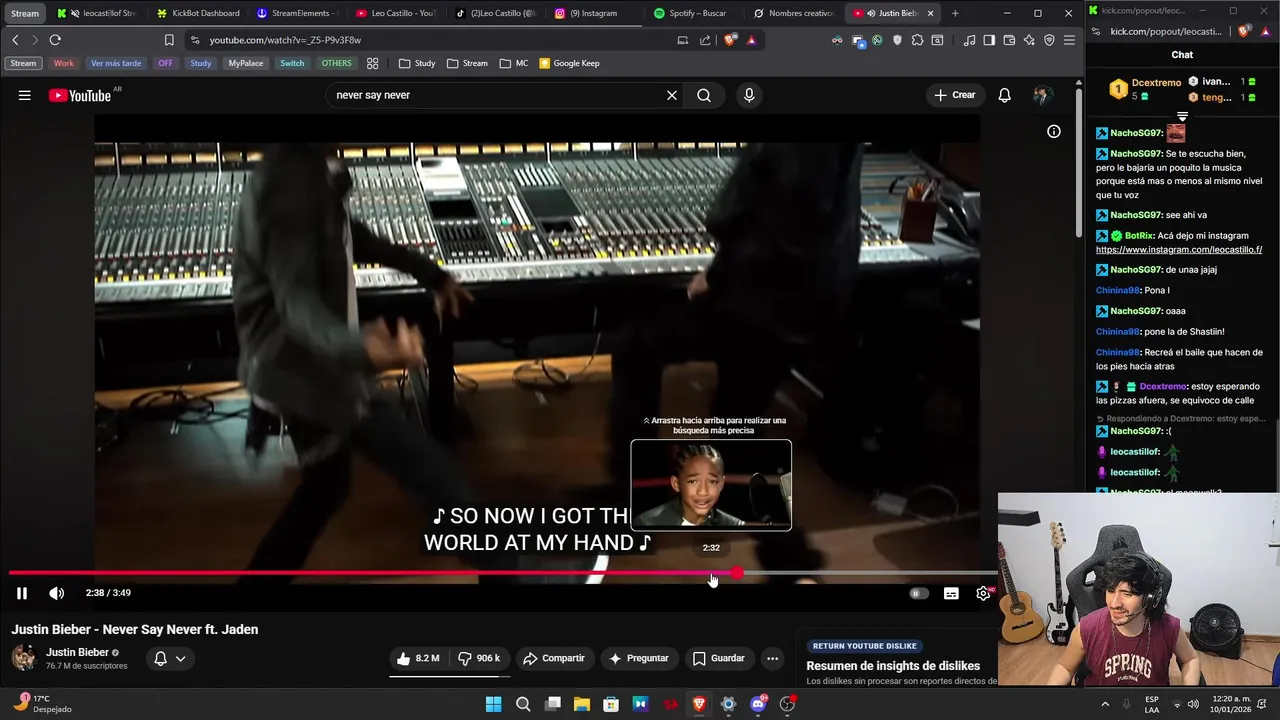Click the Crear button

pyautogui.click(x=954, y=95)
